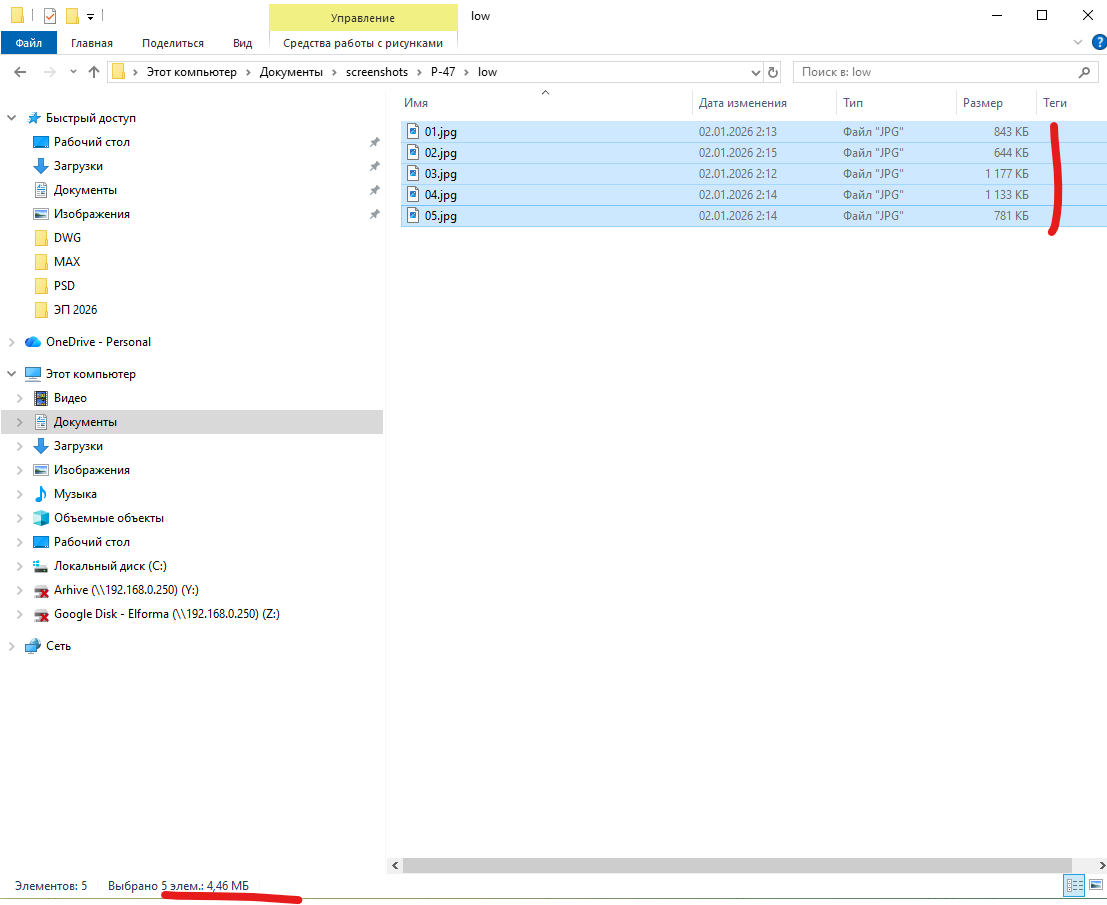Collapse the Этот компьютер tree node
Screen dimensions: 1107x905
(11, 374)
